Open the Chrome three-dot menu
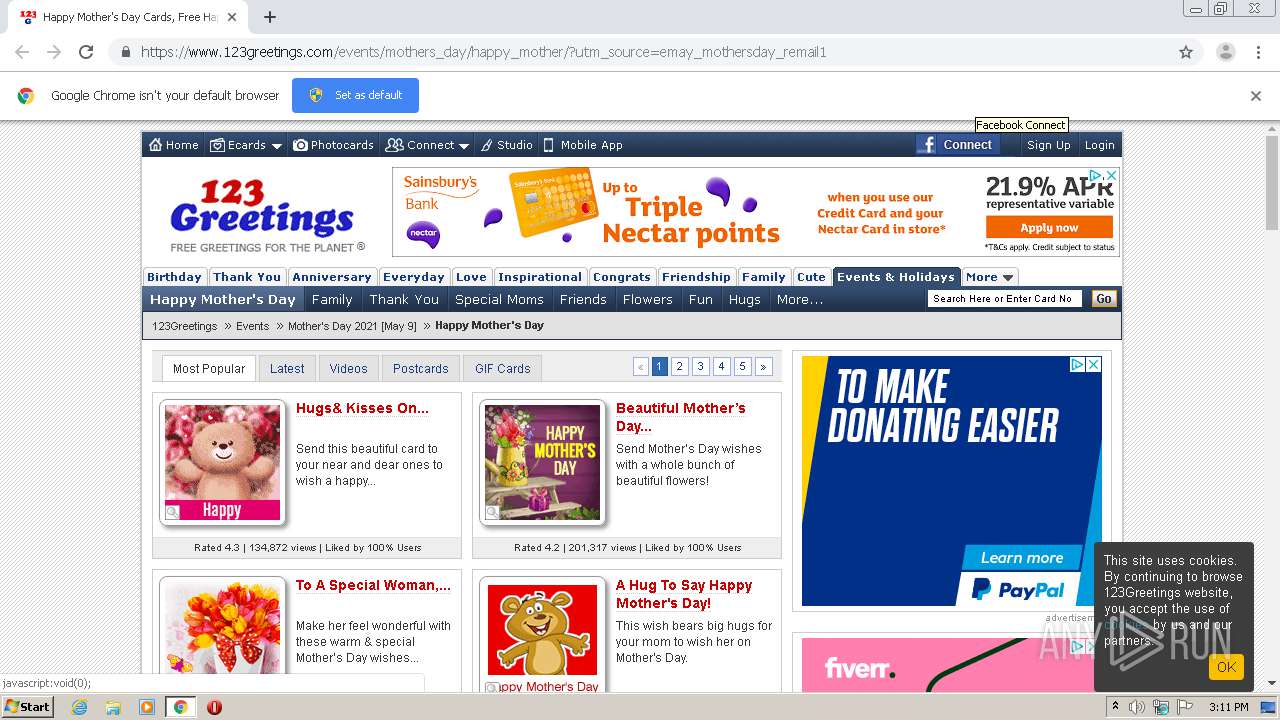The width and height of the screenshot is (1280, 720). click(x=1258, y=52)
